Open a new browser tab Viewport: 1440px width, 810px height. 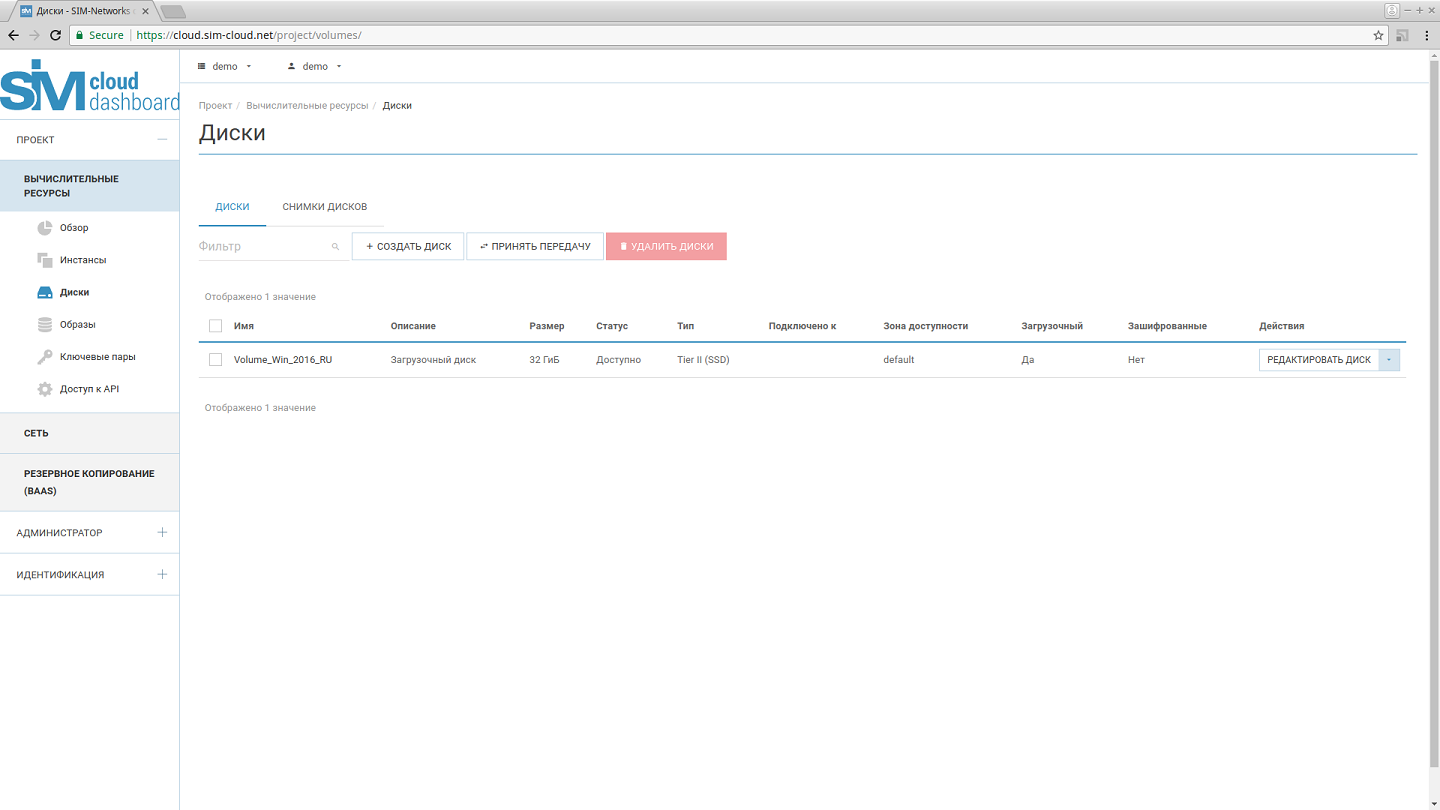click(173, 11)
